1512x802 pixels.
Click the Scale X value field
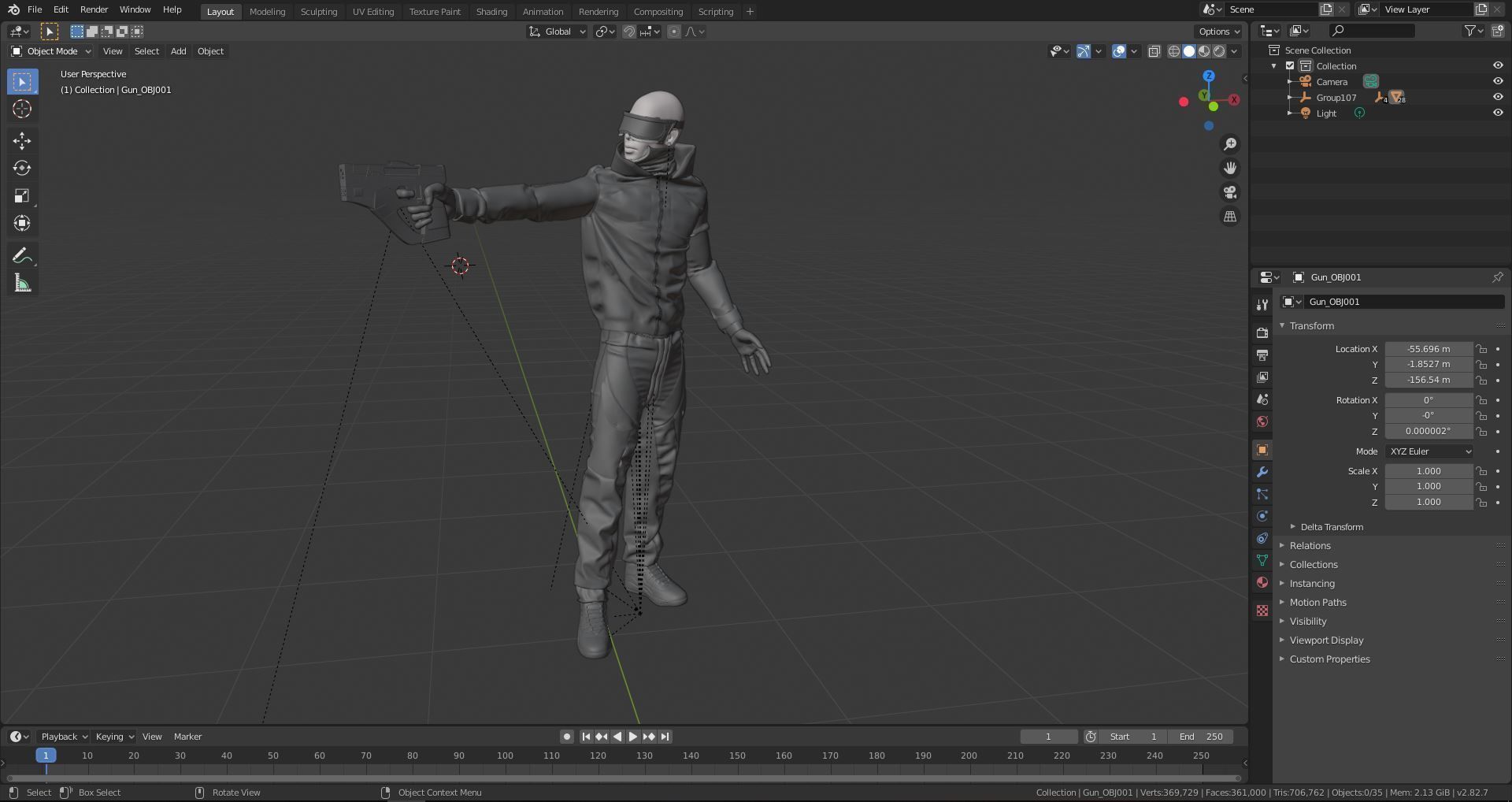tap(1429, 471)
